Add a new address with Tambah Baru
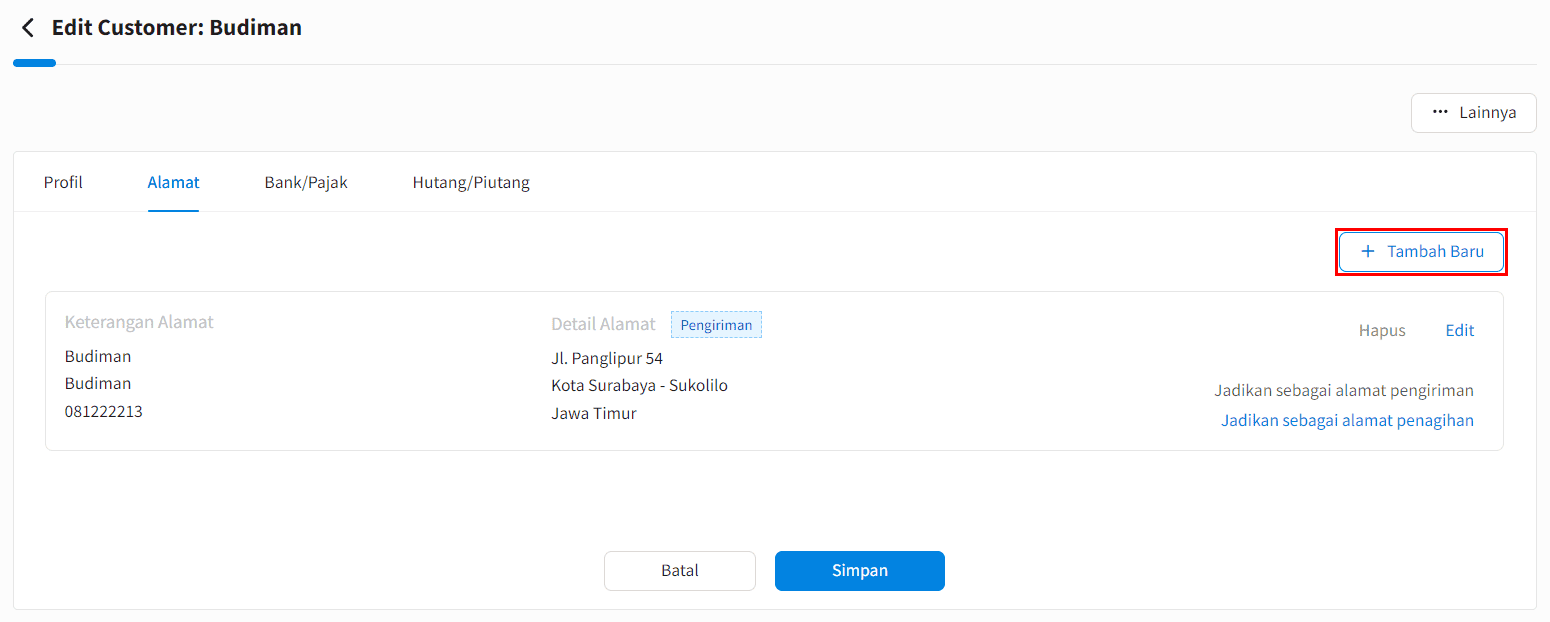The width and height of the screenshot is (1550, 622). click(x=1421, y=252)
